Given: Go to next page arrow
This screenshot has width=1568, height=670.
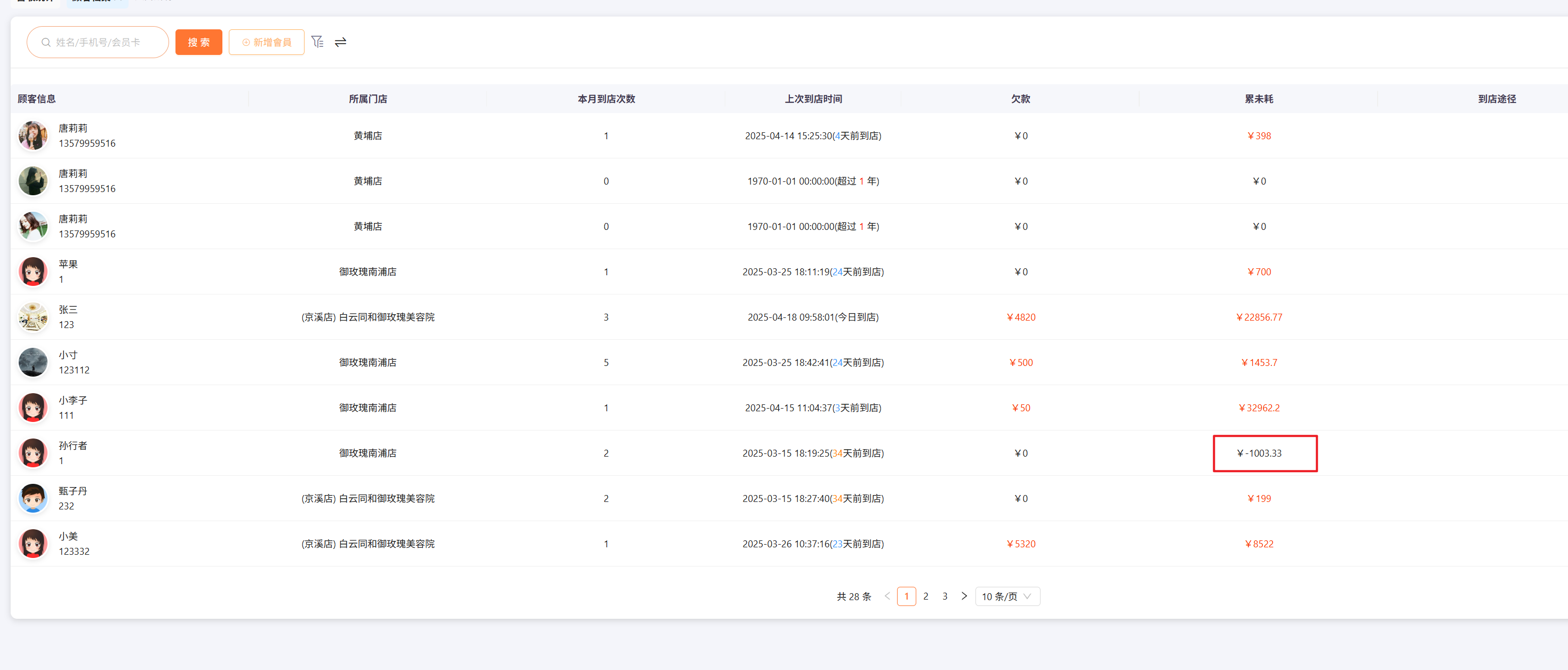Looking at the screenshot, I should pos(964,596).
